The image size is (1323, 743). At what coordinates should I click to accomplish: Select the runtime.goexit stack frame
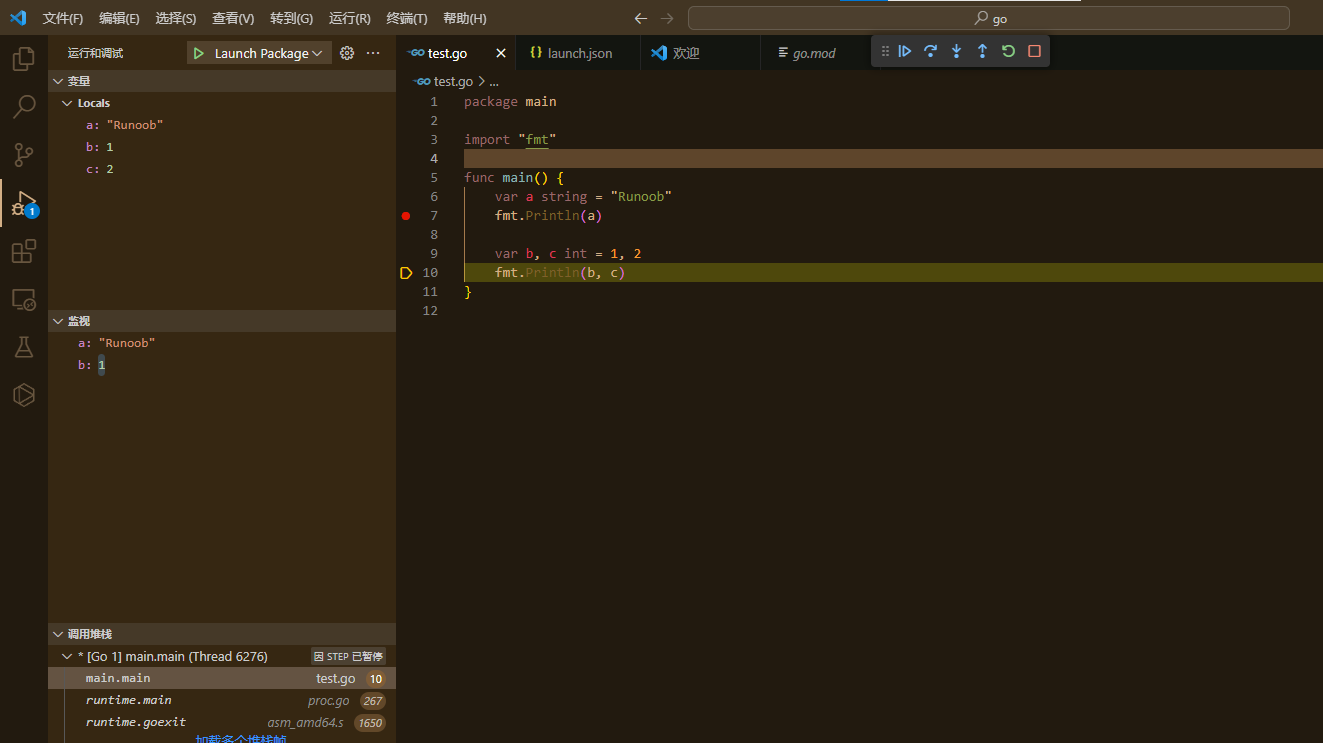[222, 722]
